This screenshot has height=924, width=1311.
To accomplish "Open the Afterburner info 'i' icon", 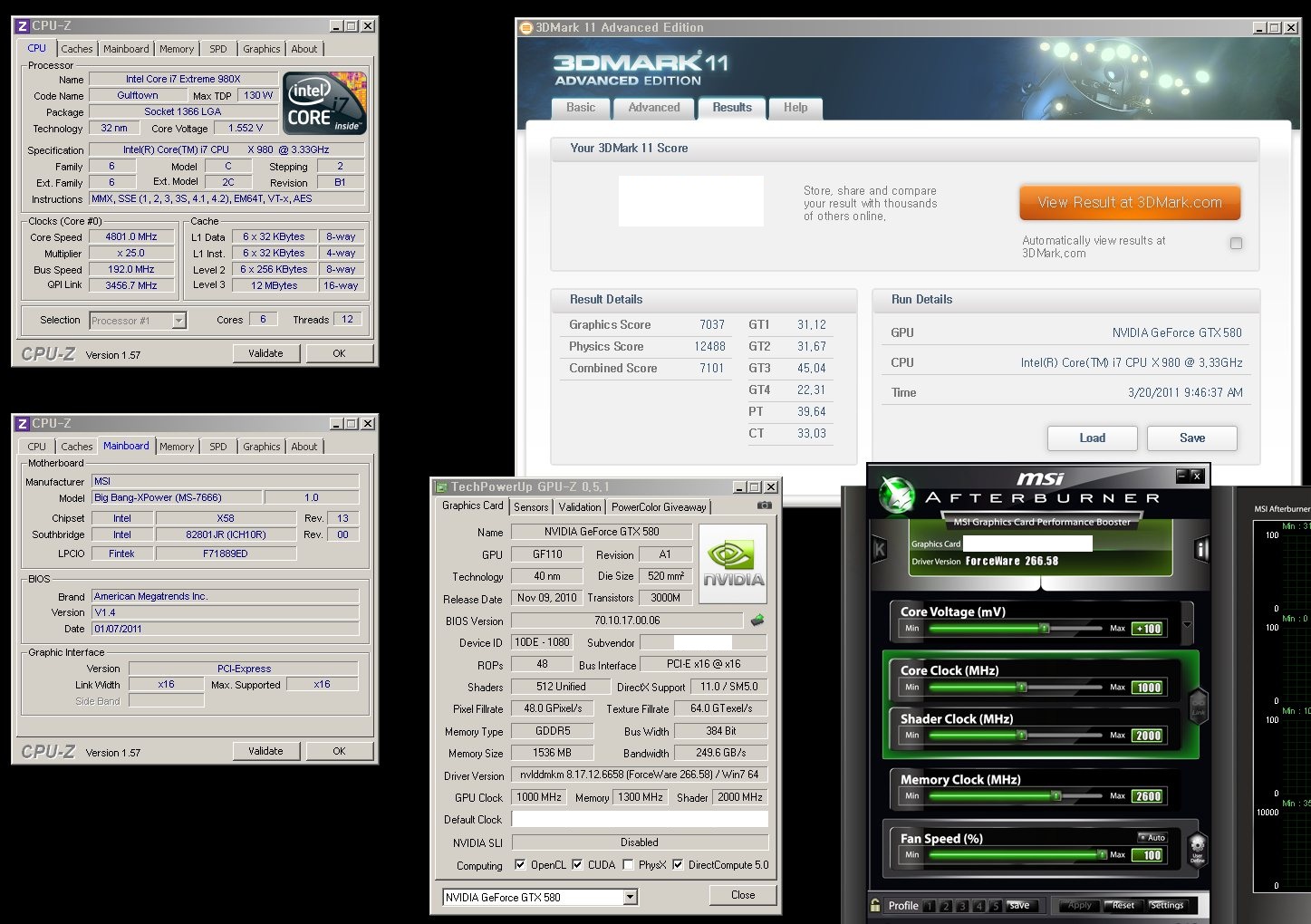I will (x=1202, y=549).
